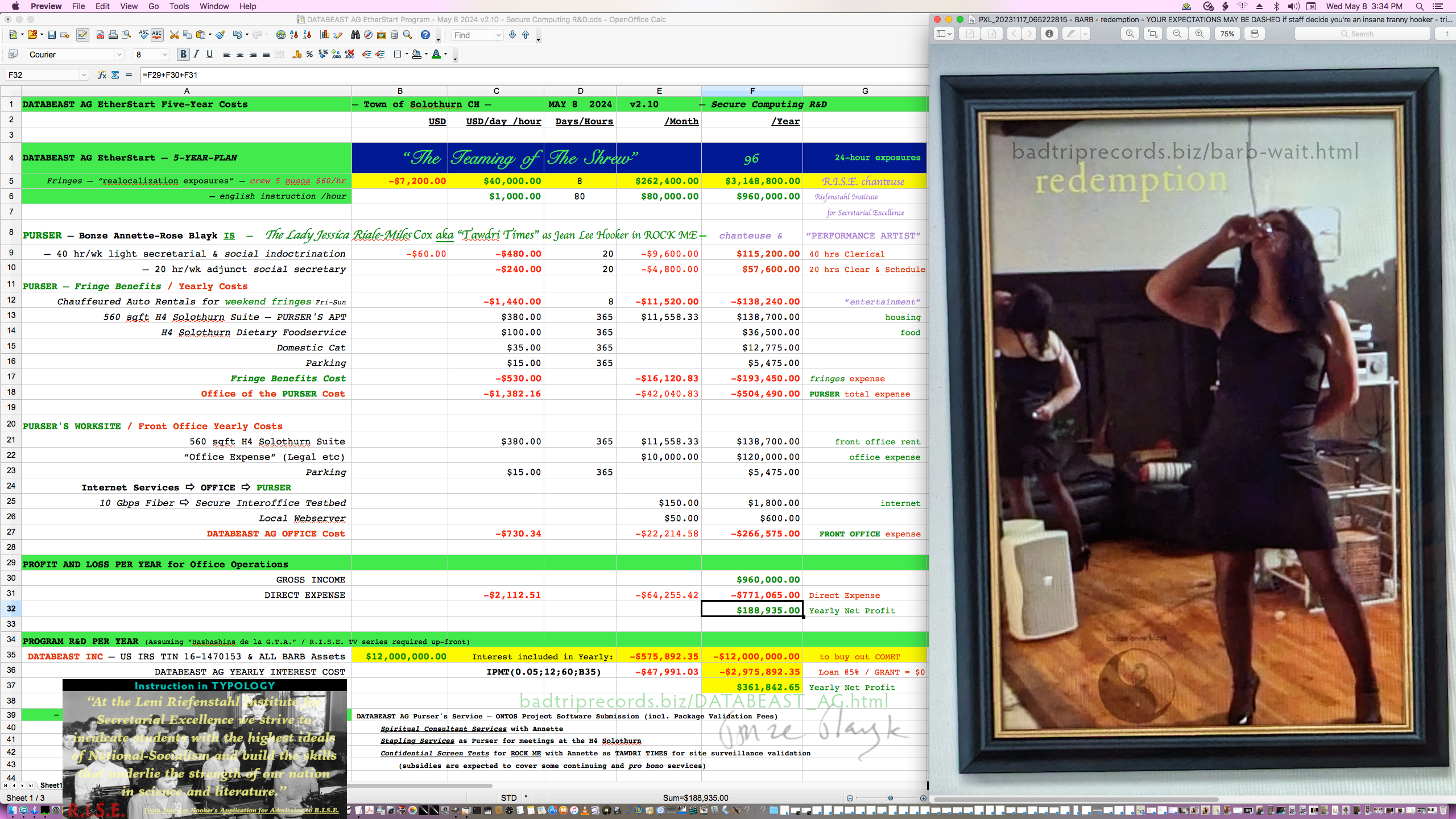Click Find Next down arrow icon

point(512,35)
